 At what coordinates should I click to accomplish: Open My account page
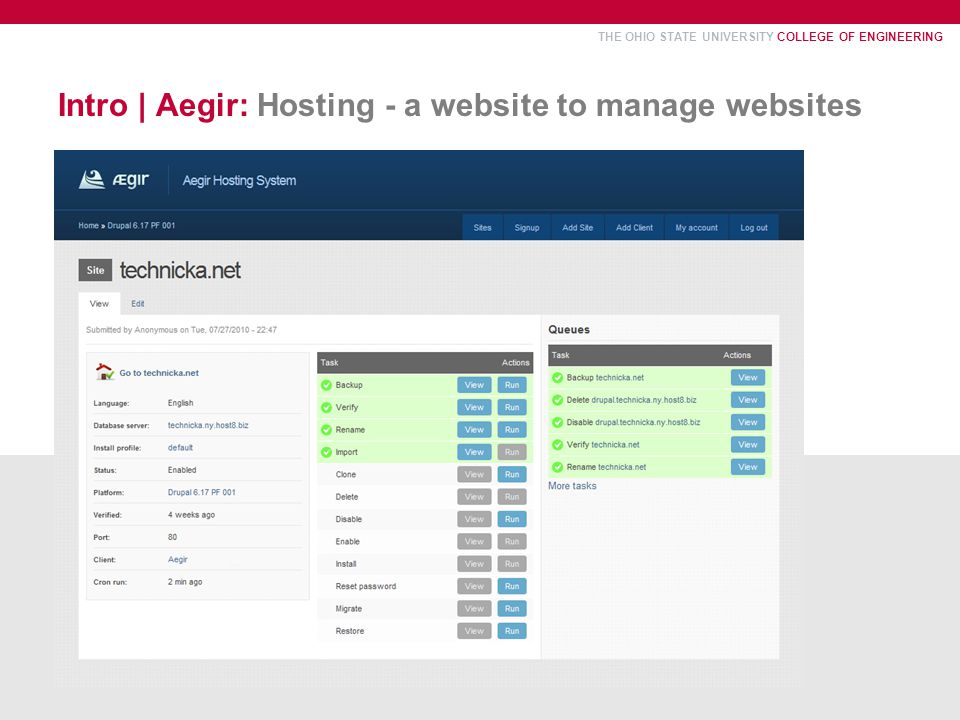tap(696, 227)
